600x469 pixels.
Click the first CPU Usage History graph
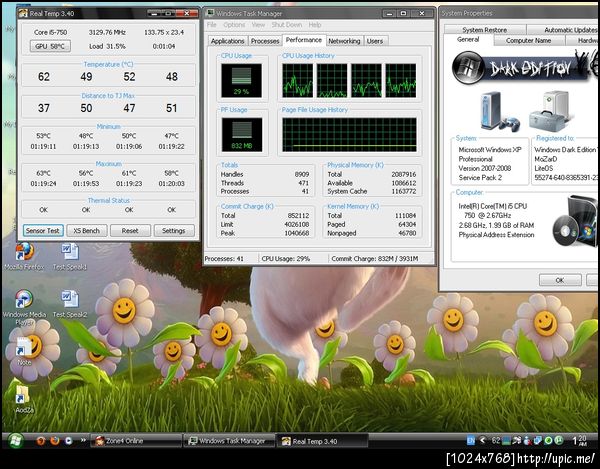coord(297,81)
